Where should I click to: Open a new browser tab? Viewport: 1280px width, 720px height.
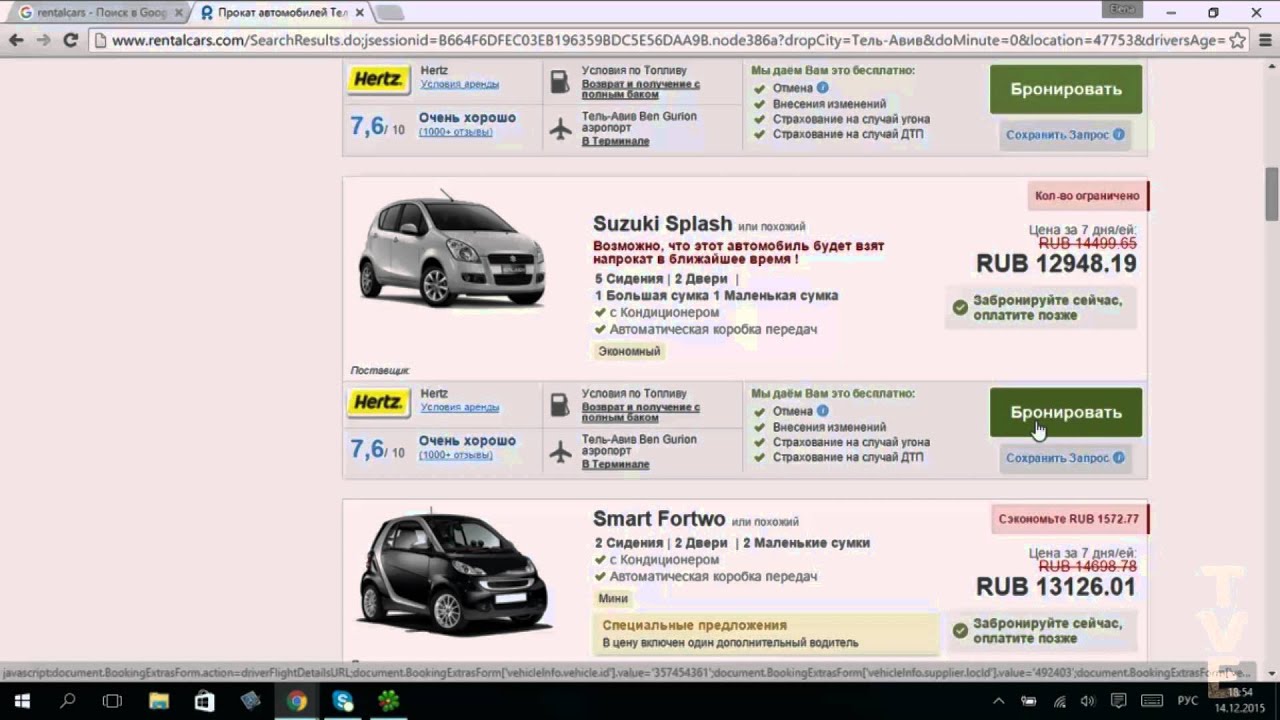[390, 13]
